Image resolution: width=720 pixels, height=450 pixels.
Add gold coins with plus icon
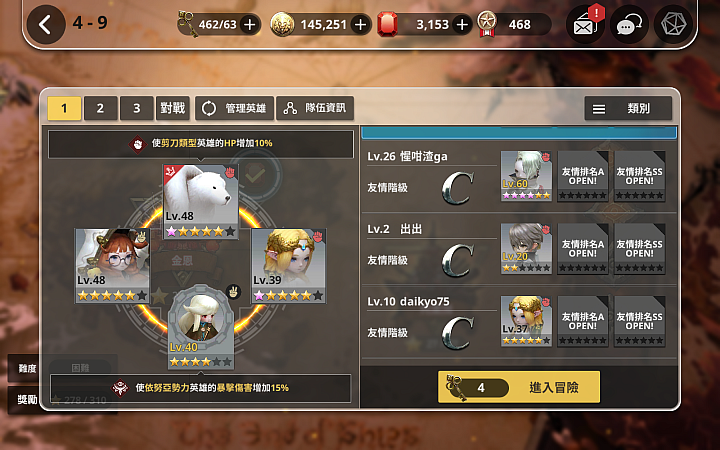click(x=361, y=24)
